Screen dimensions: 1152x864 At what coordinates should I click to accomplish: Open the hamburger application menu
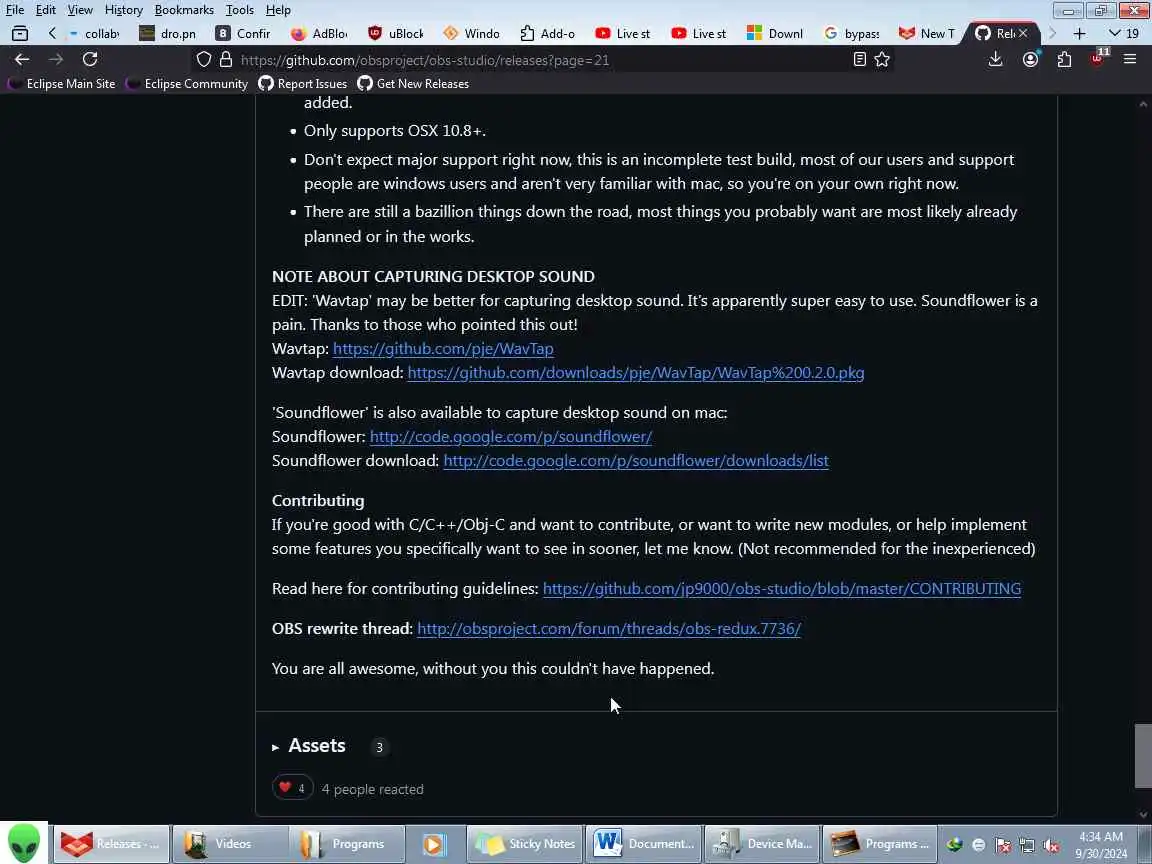tap(1130, 60)
